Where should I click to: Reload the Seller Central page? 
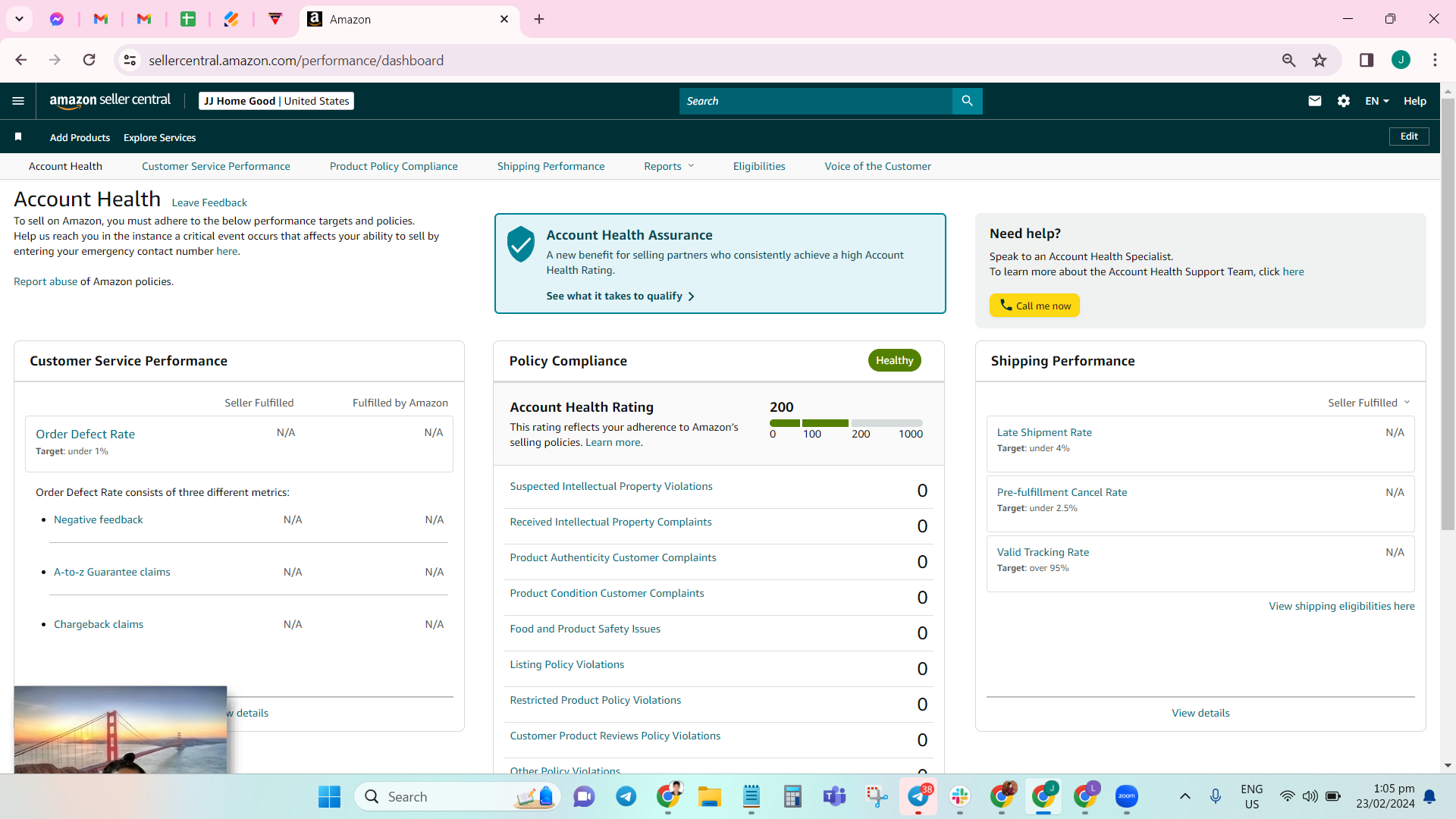click(89, 60)
